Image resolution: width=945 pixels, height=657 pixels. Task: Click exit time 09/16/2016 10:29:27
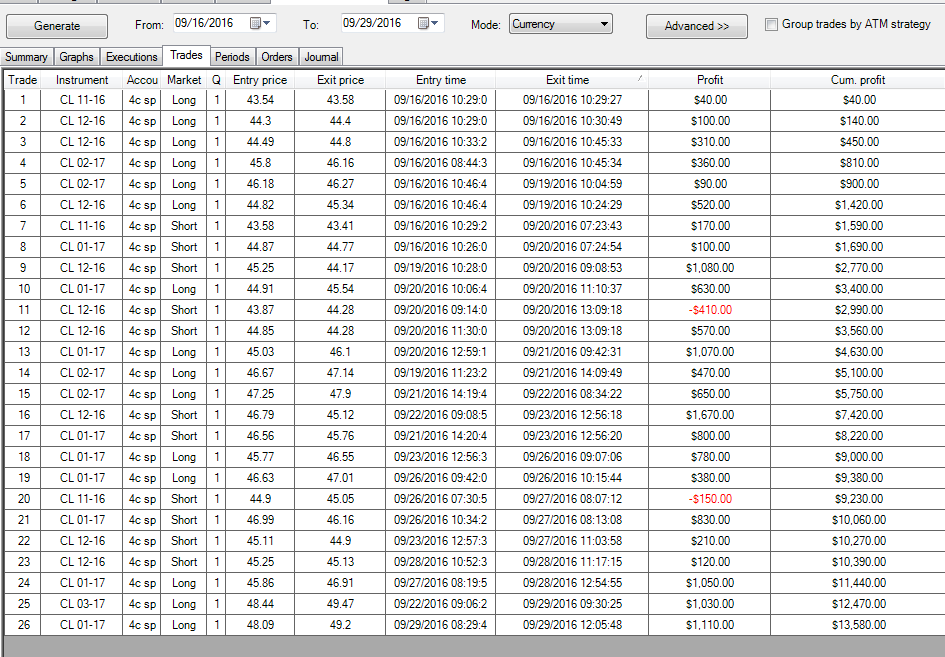click(x=572, y=100)
